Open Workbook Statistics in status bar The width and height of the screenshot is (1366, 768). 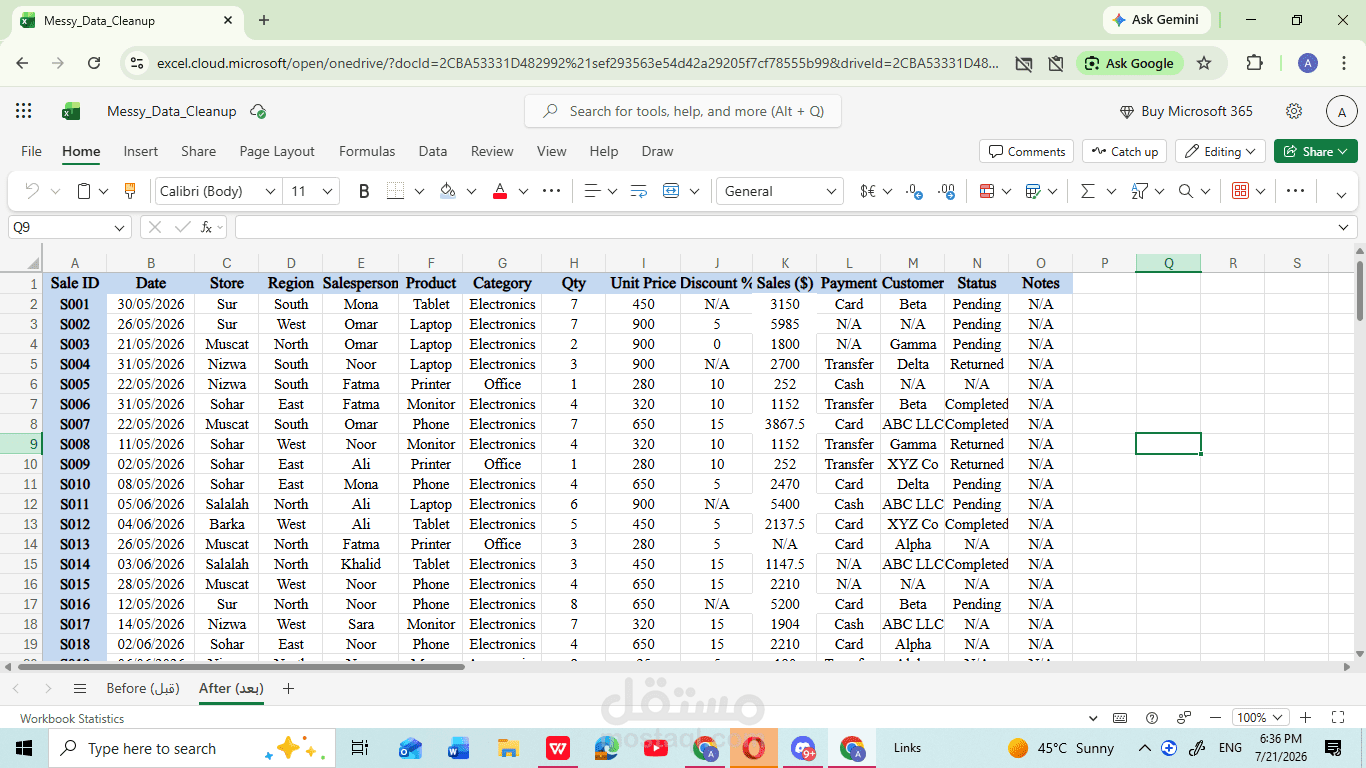[72, 718]
